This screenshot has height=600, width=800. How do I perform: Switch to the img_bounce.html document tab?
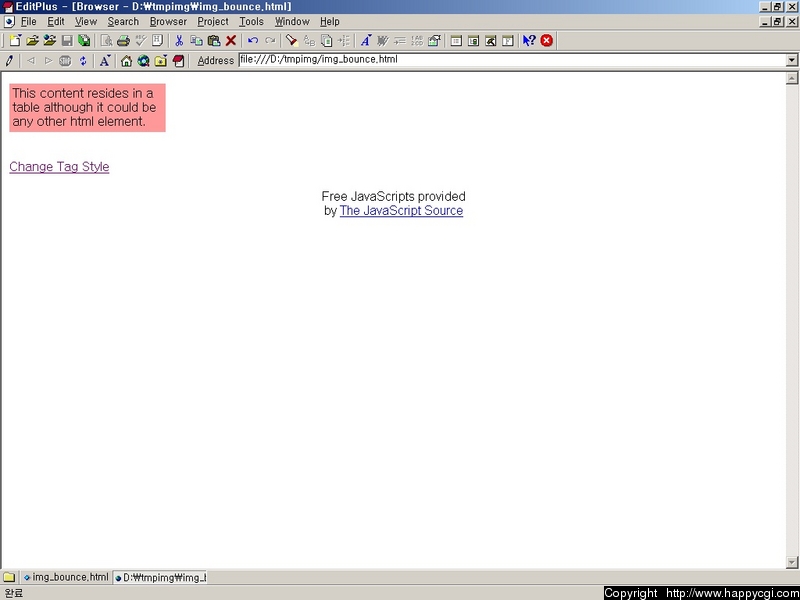(x=66, y=577)
